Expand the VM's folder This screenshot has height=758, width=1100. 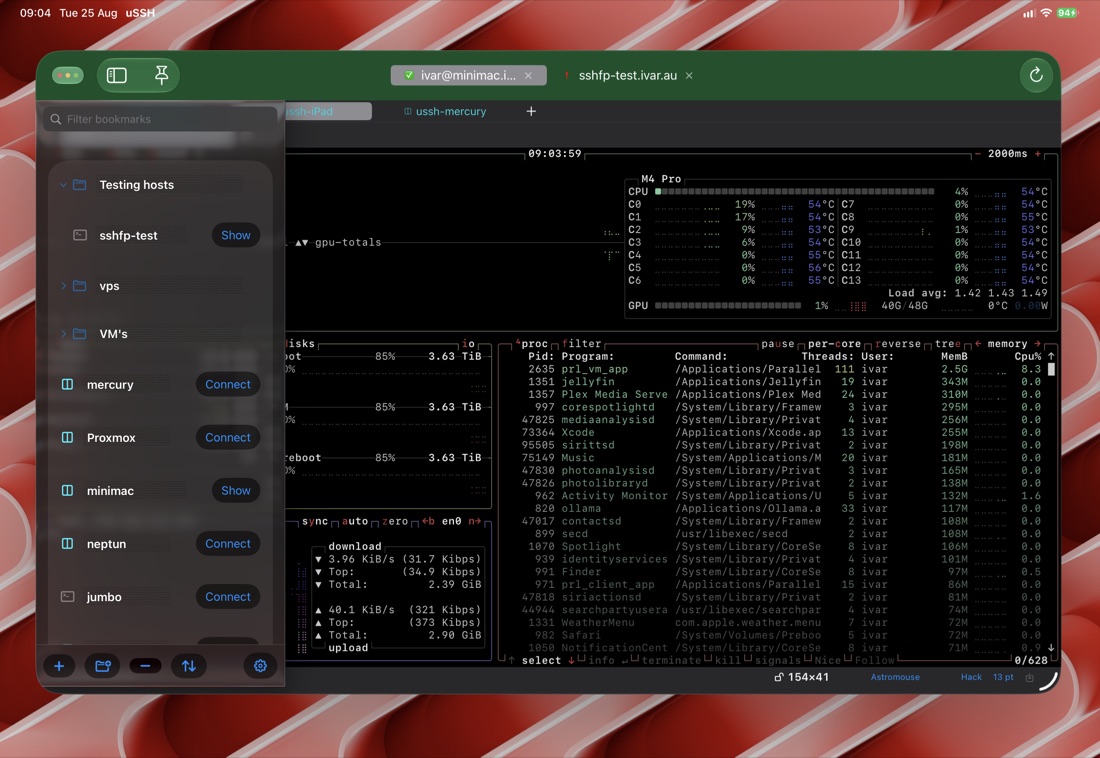pos(63,334)
